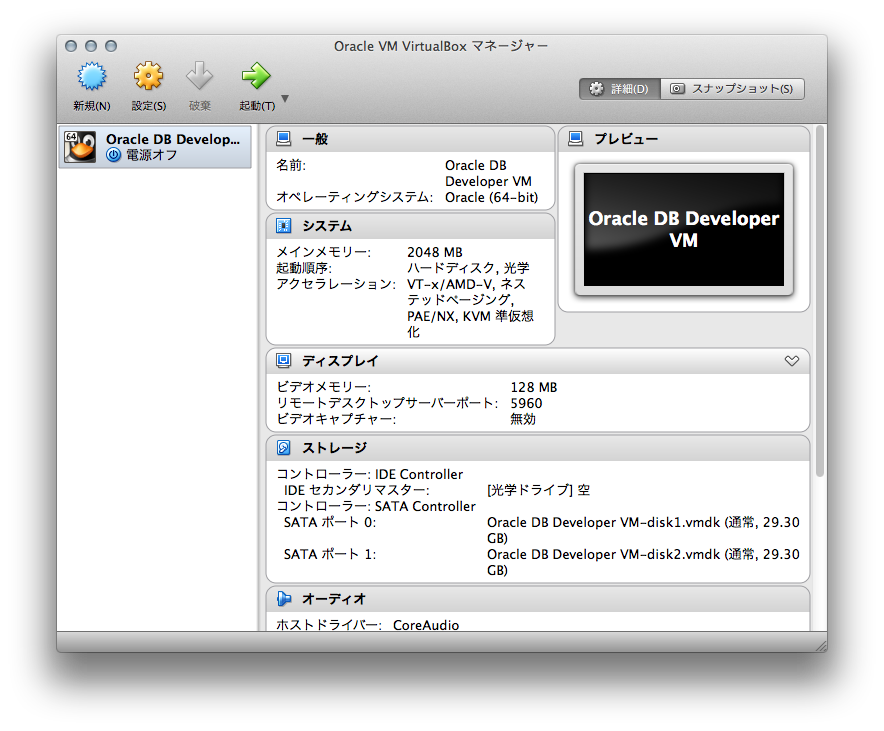Click the 無効 video capture value

[x=523, y=419]
